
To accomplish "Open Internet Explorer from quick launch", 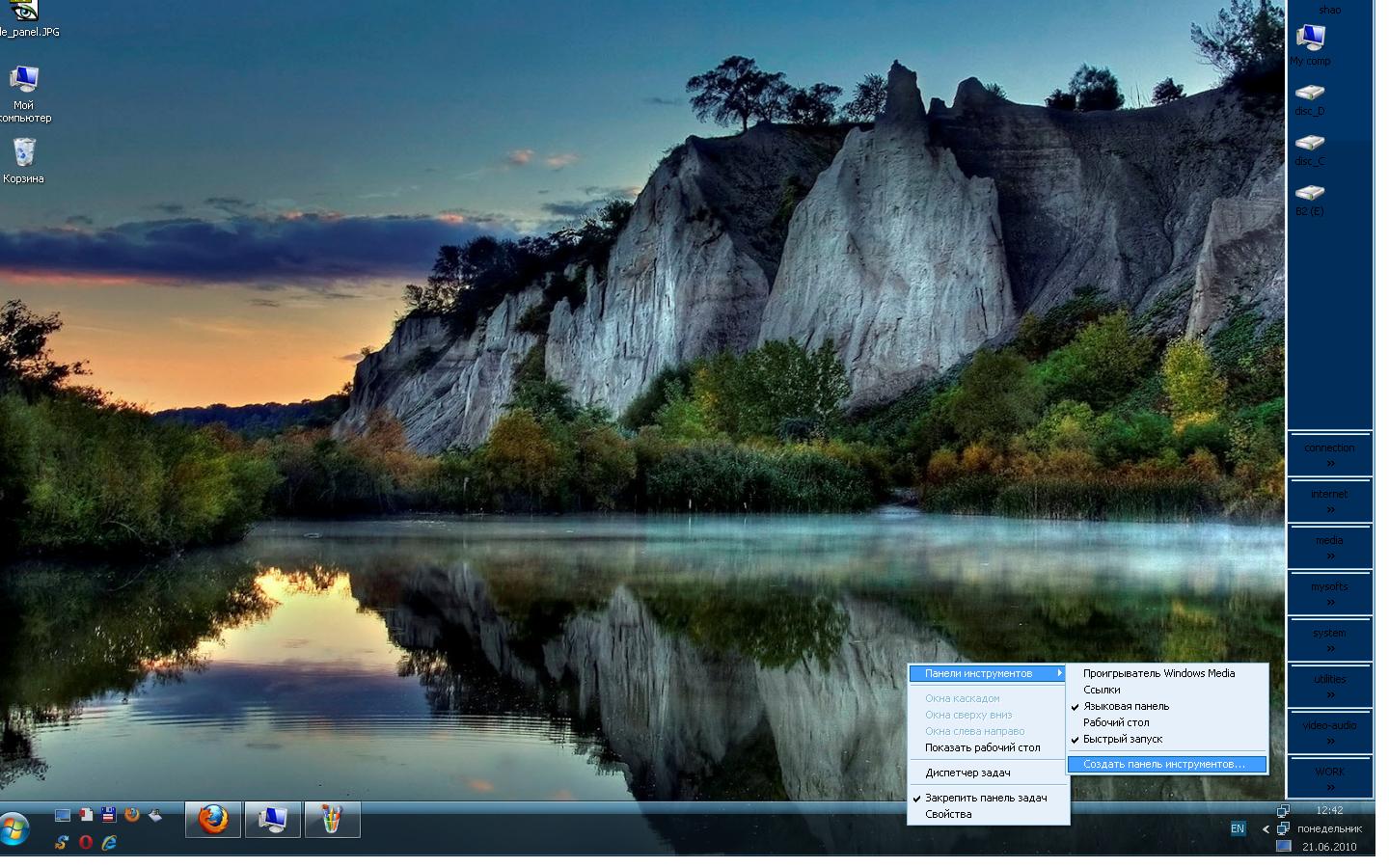I will (x=109, y=842).
